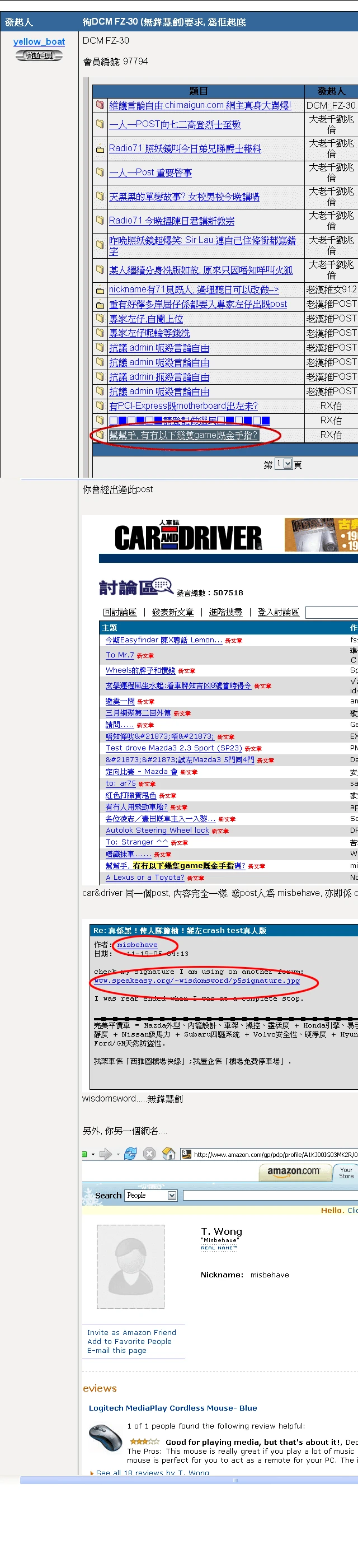Click the 普通會員 member badge under yellow_boat
The image size is (358, 1568).
click(39, 55)
